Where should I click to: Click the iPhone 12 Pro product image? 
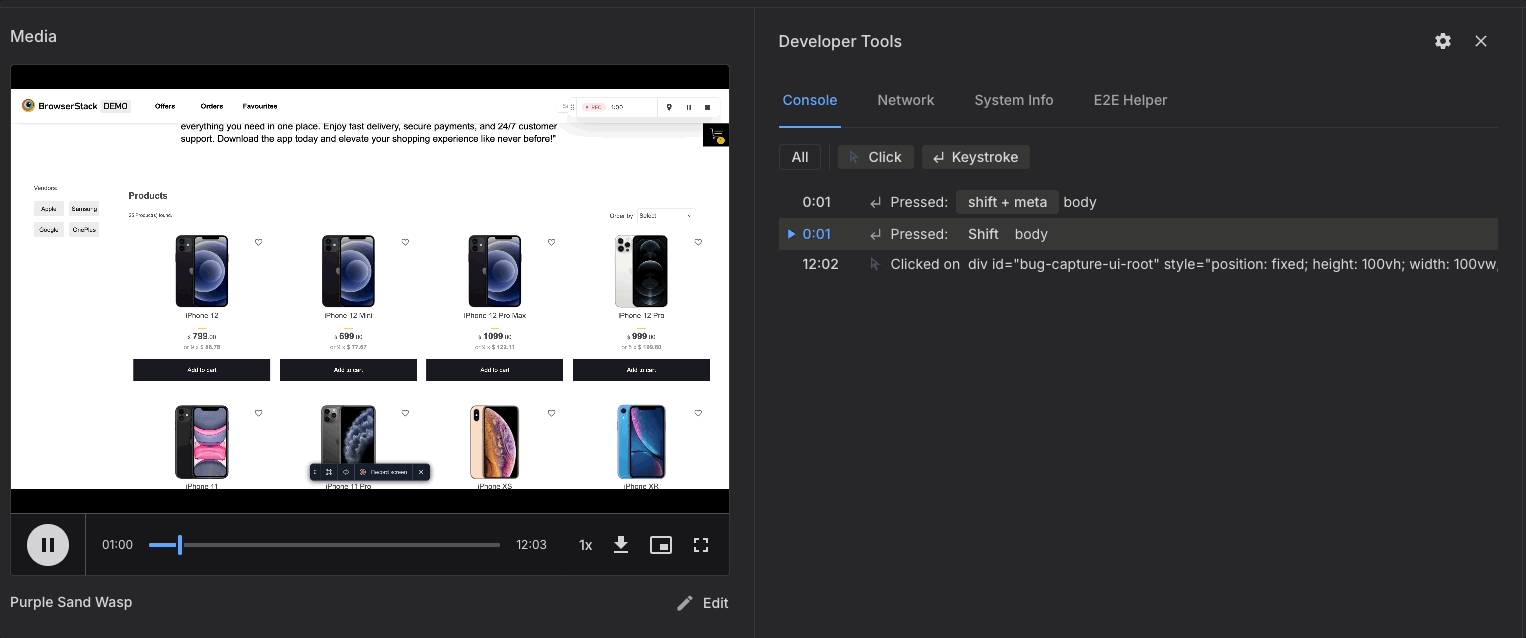click(641, 271)
